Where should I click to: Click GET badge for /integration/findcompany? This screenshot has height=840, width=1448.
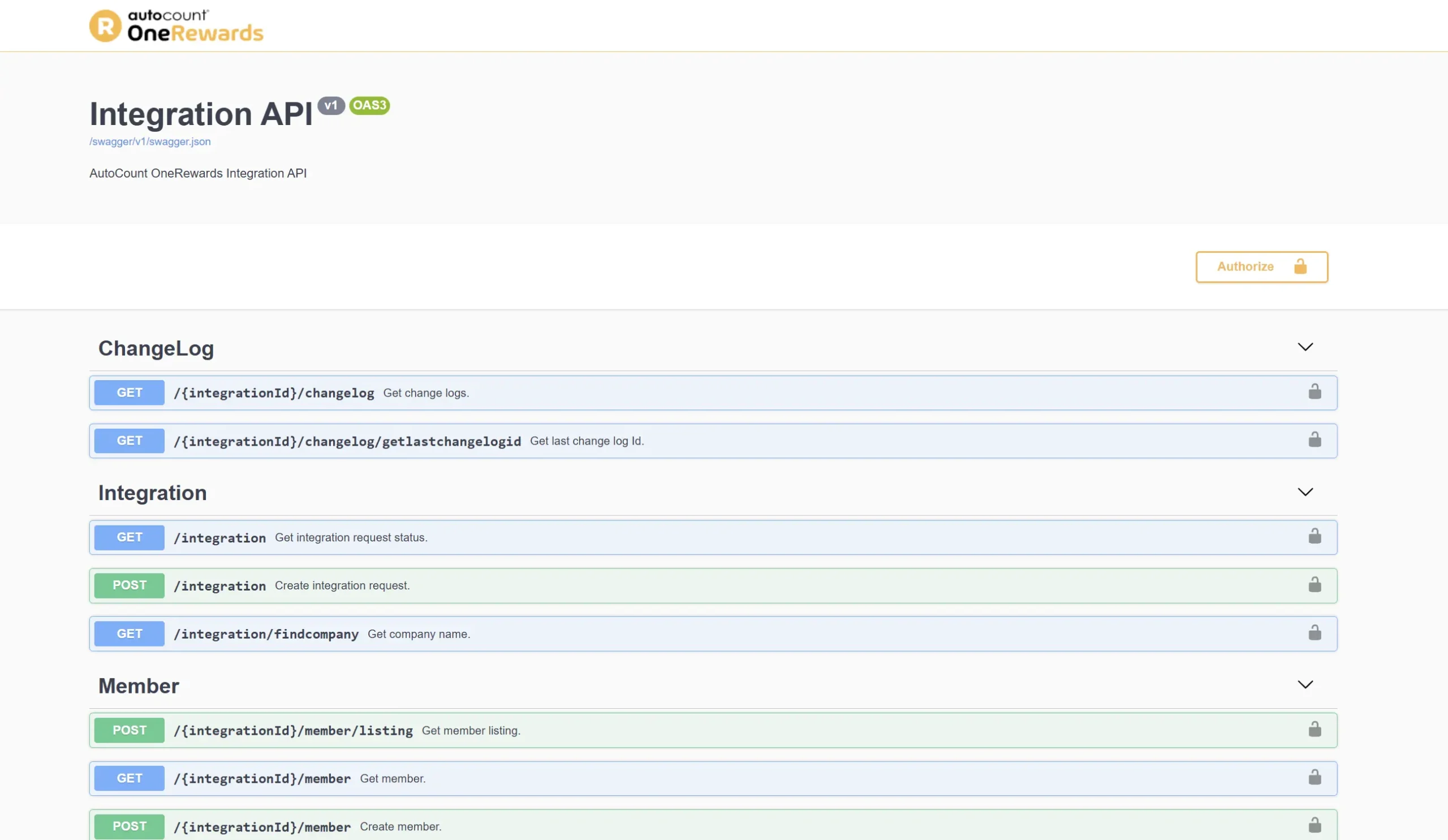tap(130, 634)
